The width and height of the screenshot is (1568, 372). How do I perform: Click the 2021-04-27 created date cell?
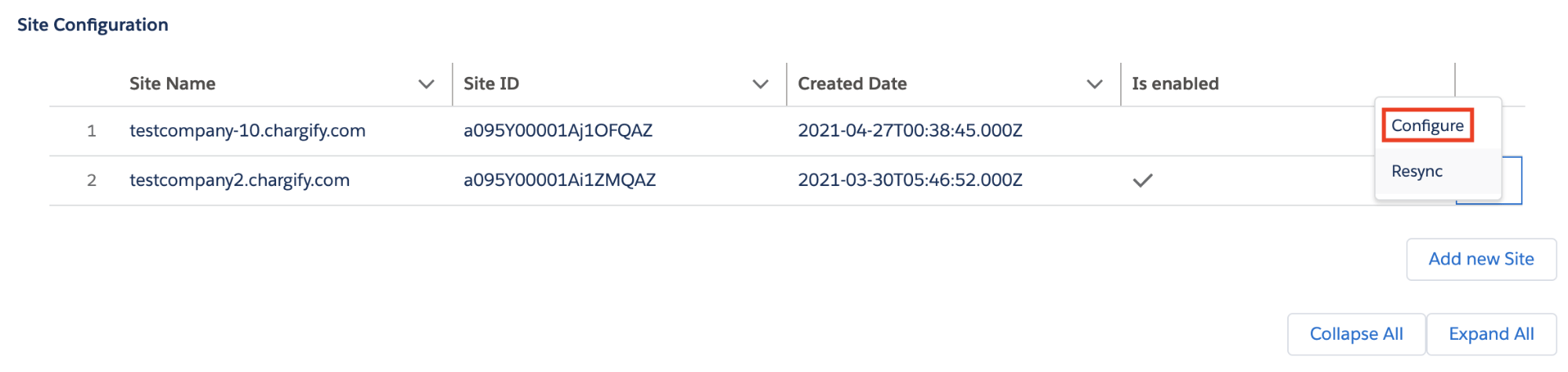(910, 130)
